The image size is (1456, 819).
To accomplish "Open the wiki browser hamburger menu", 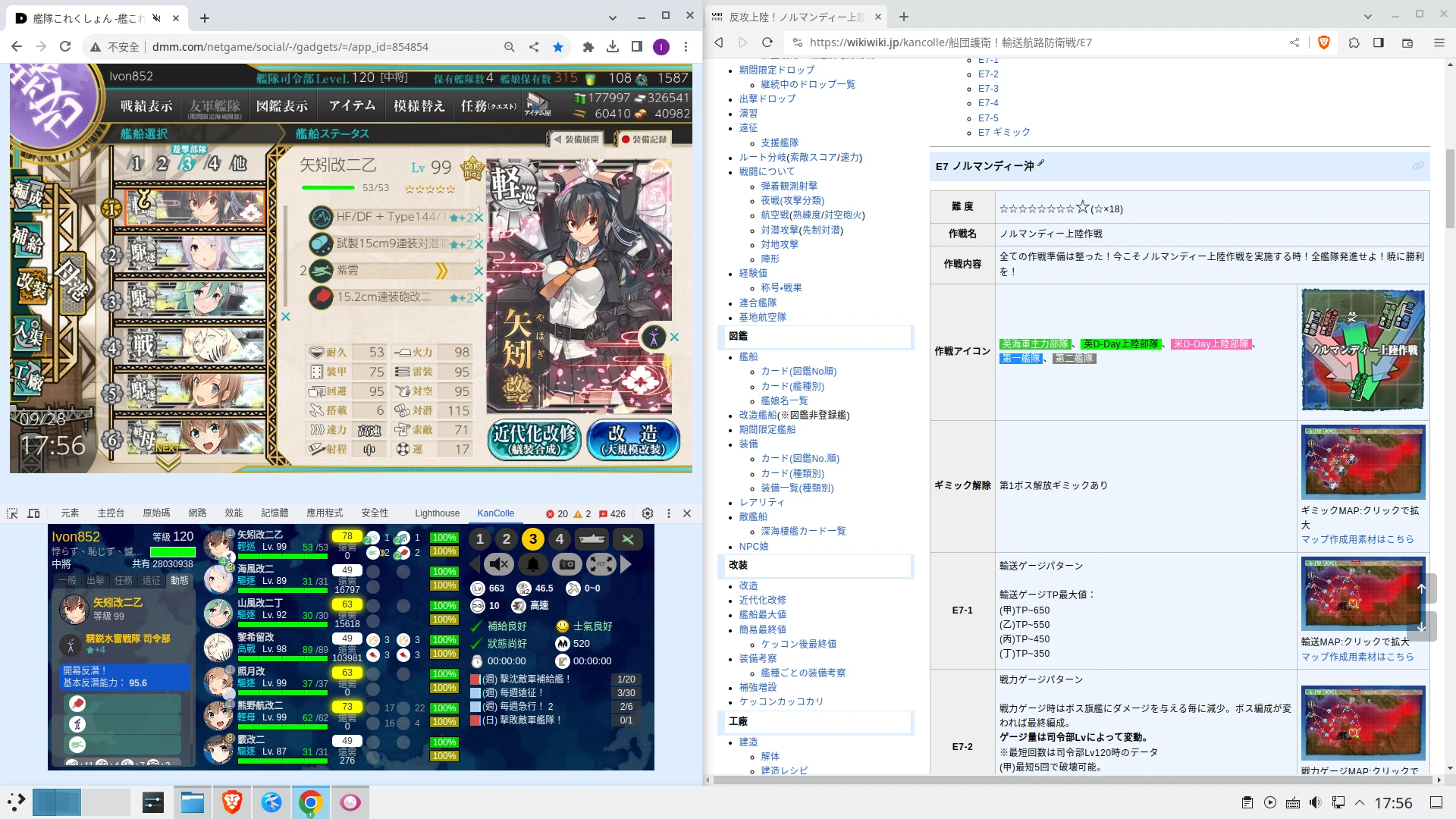I will (x=1439, y=42).
